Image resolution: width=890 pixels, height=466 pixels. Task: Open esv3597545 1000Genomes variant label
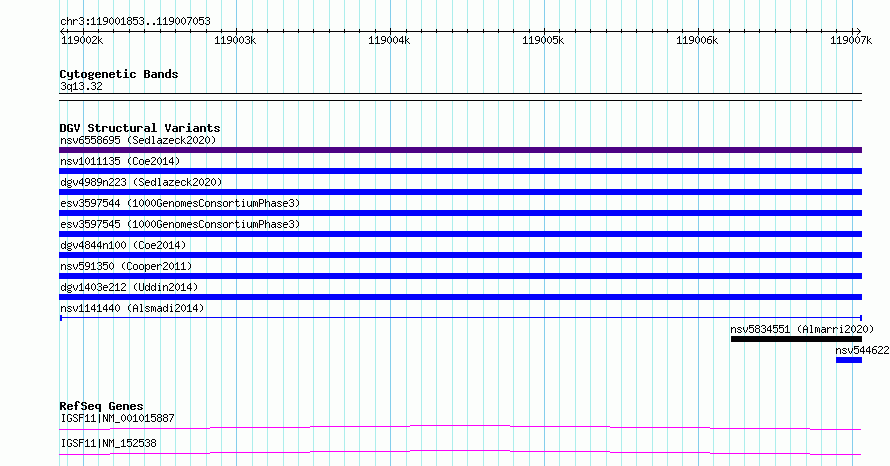click(180, 224)
